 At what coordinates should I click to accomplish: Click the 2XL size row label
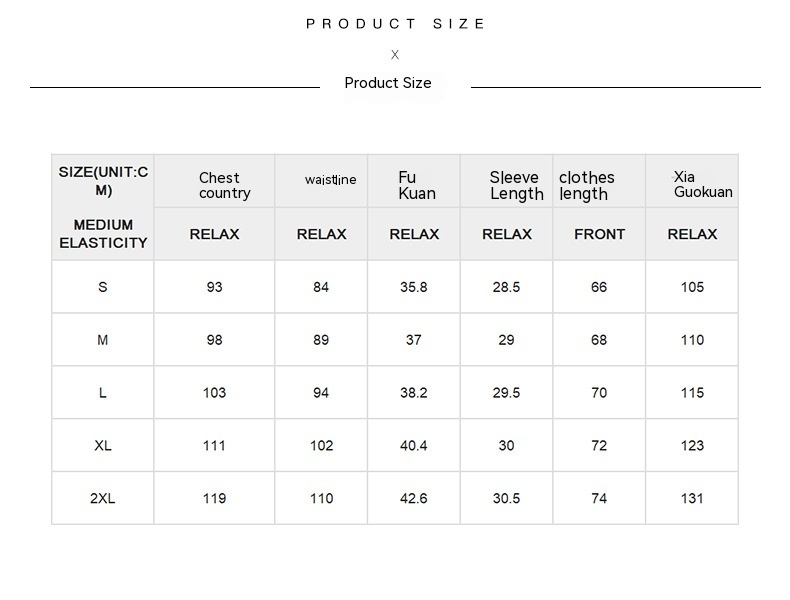103,499
